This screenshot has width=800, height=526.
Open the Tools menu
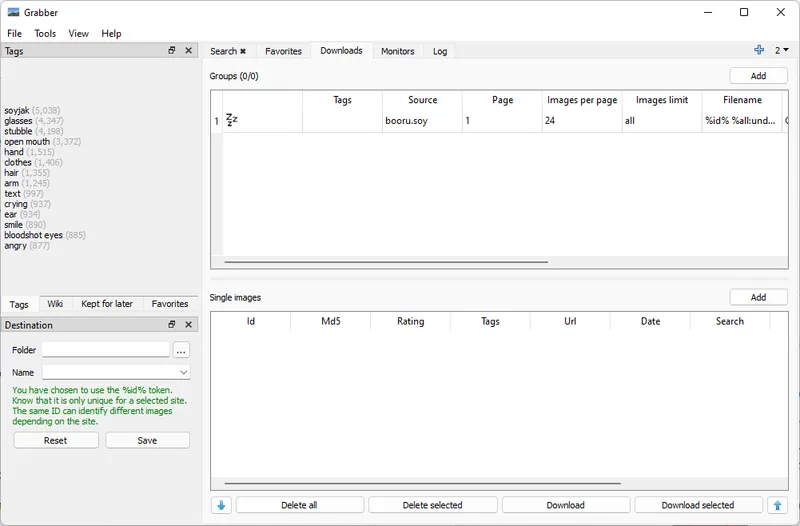(x=45, y=33)
